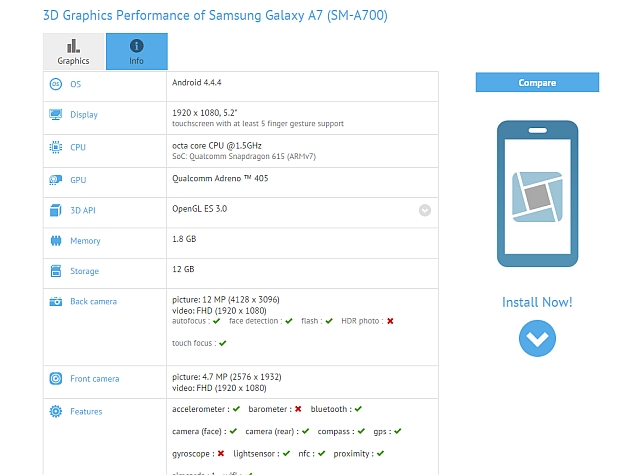Viewport: 635px width, 475px height.
Task: Click the proximity check mark
Action: coord(380,454)
